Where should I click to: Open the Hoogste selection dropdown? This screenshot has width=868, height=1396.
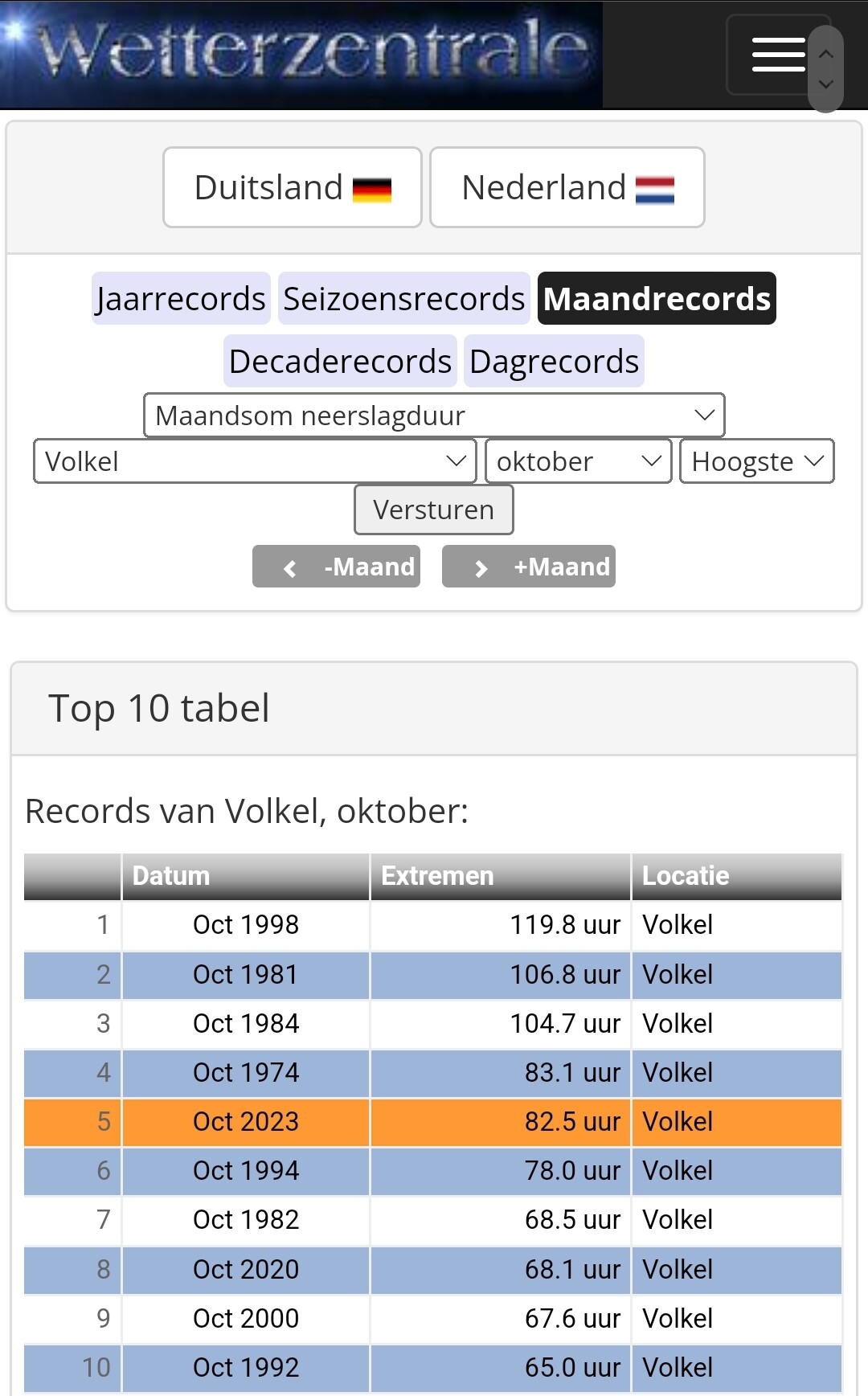[x=756, y=461]
